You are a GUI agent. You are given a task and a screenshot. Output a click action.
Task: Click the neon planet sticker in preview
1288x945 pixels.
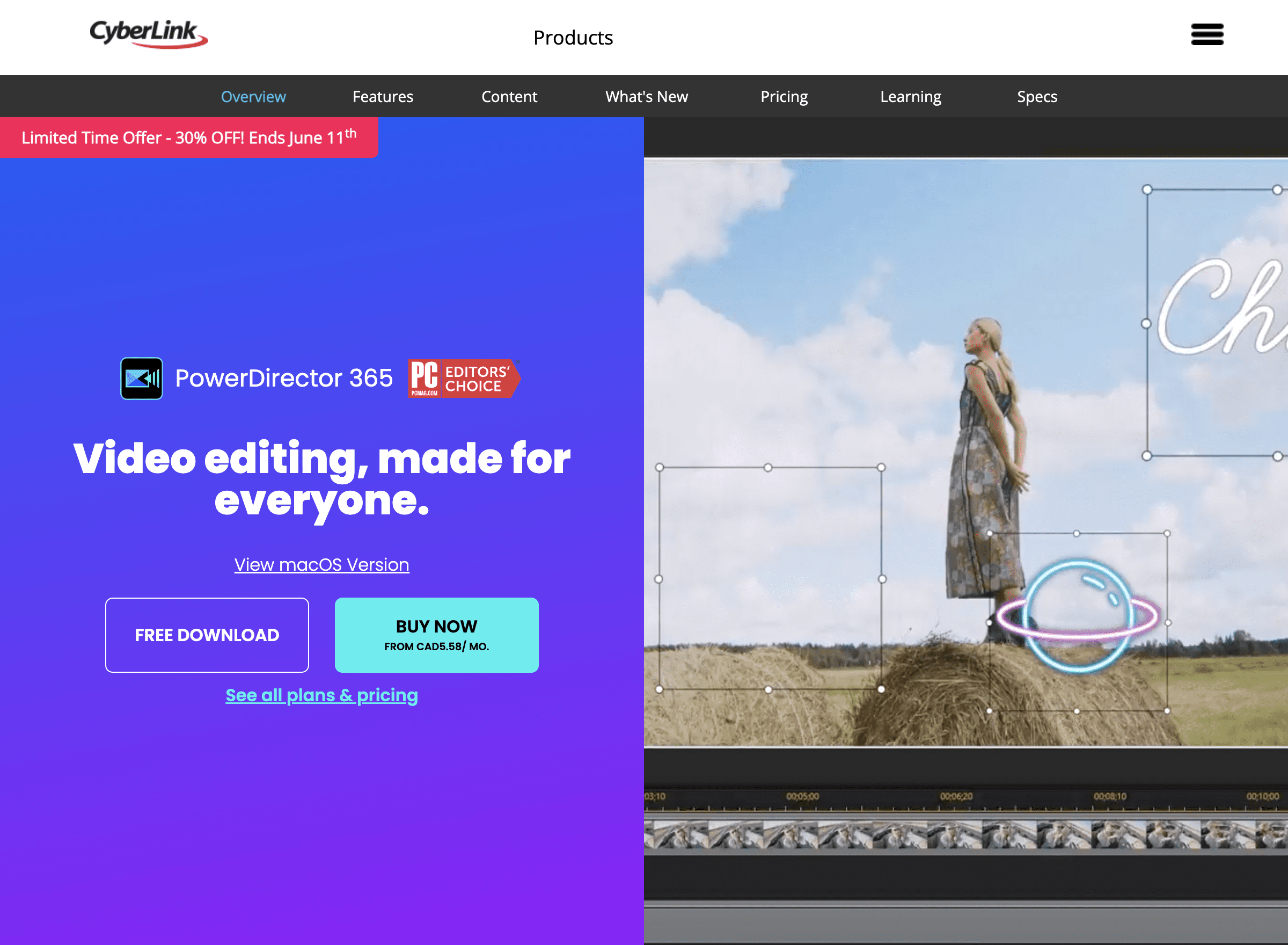tap(1078, 615)
